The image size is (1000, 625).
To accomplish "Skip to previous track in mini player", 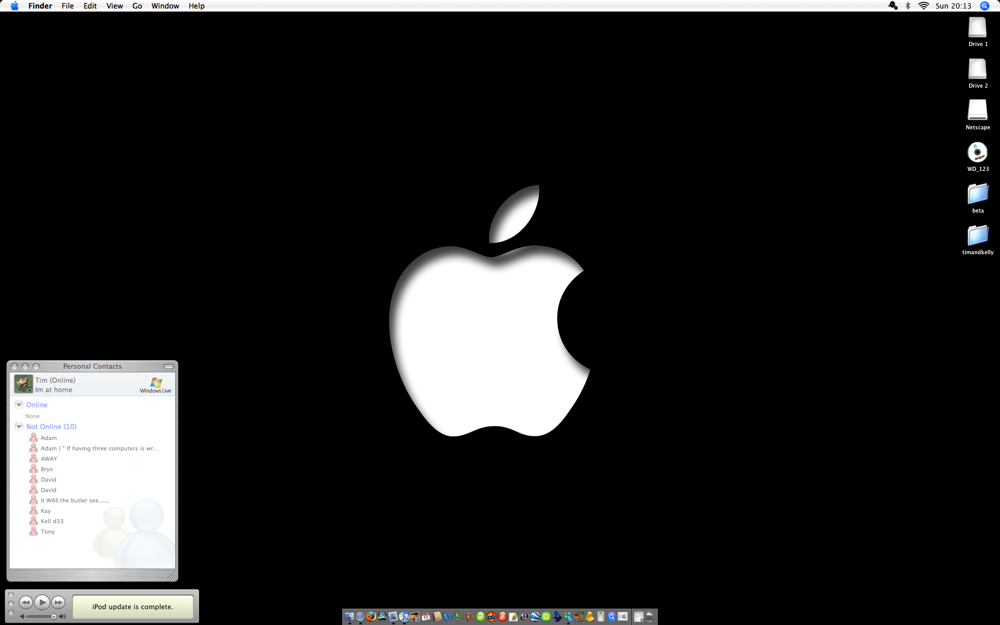I will point(26,601).
